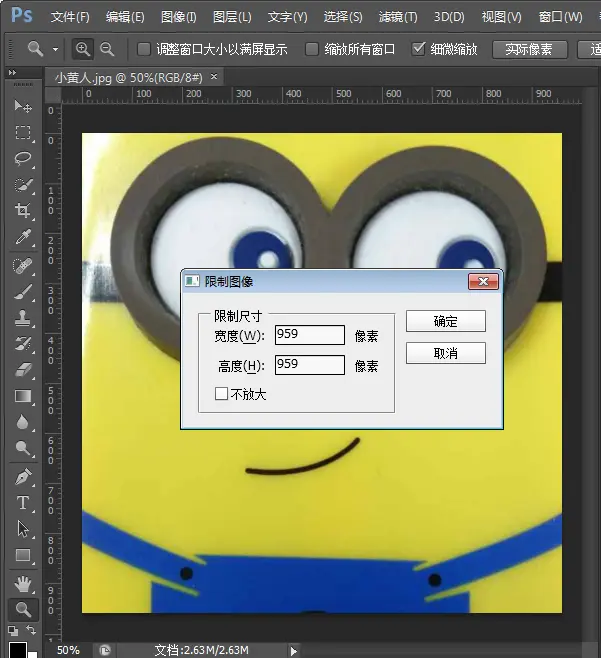This screenshot has width=601, height=658.
Task: Select the Move tool
Action: 23,106
